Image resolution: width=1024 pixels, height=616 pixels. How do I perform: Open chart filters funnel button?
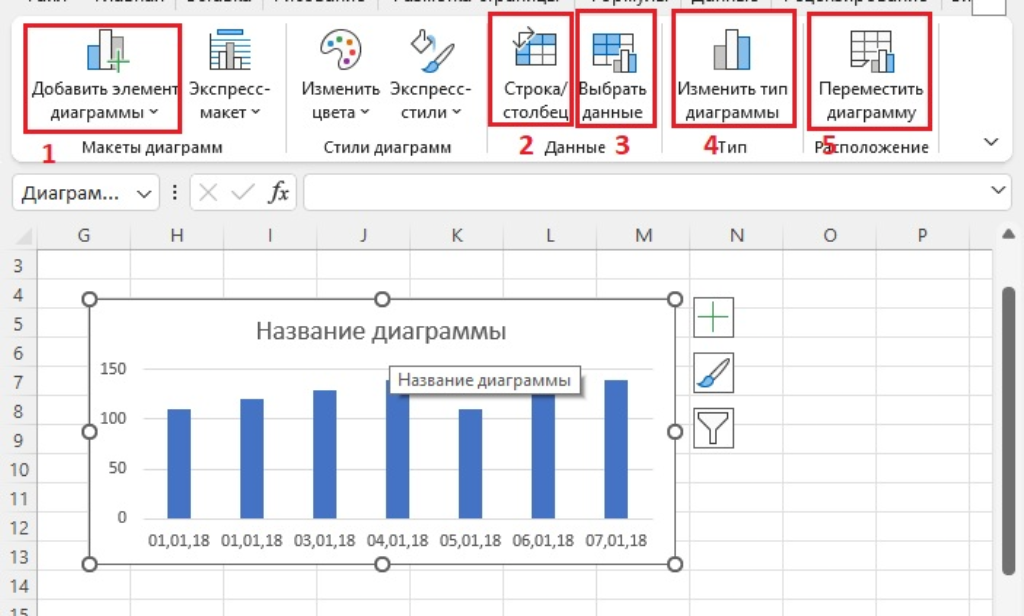tap(714, 428)
